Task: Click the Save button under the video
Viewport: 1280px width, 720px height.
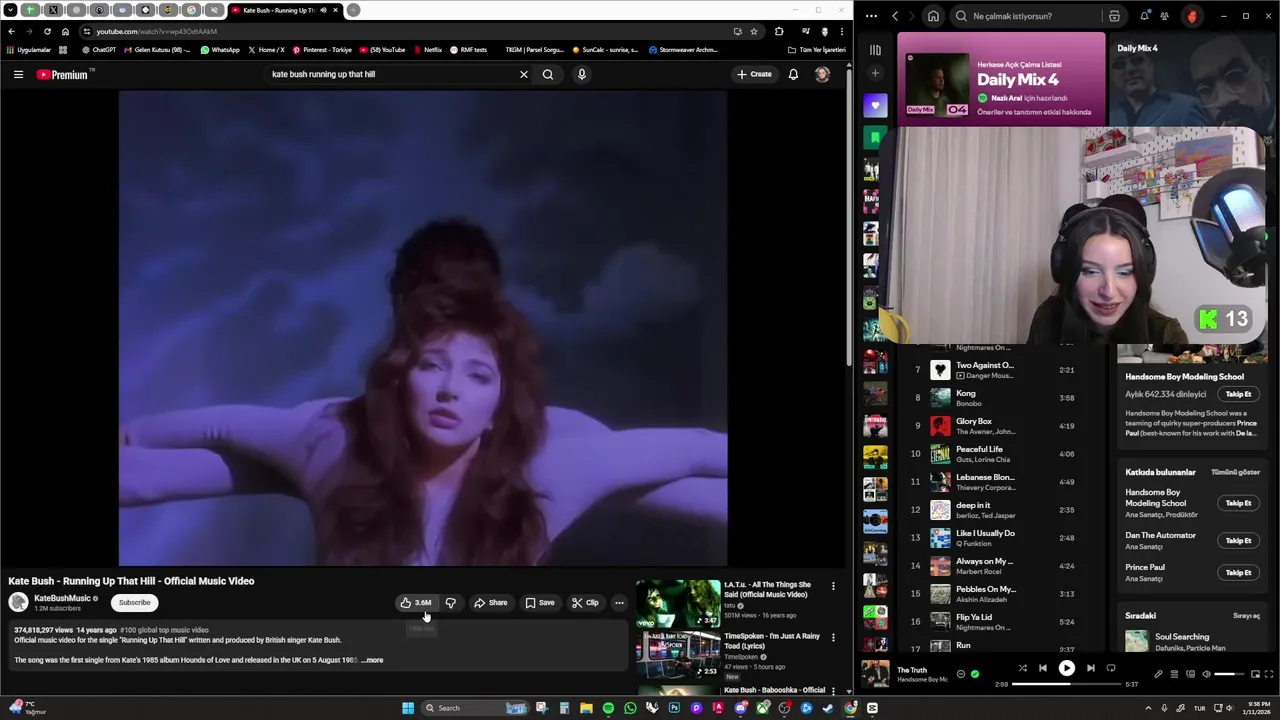Action: click(540, 602)
